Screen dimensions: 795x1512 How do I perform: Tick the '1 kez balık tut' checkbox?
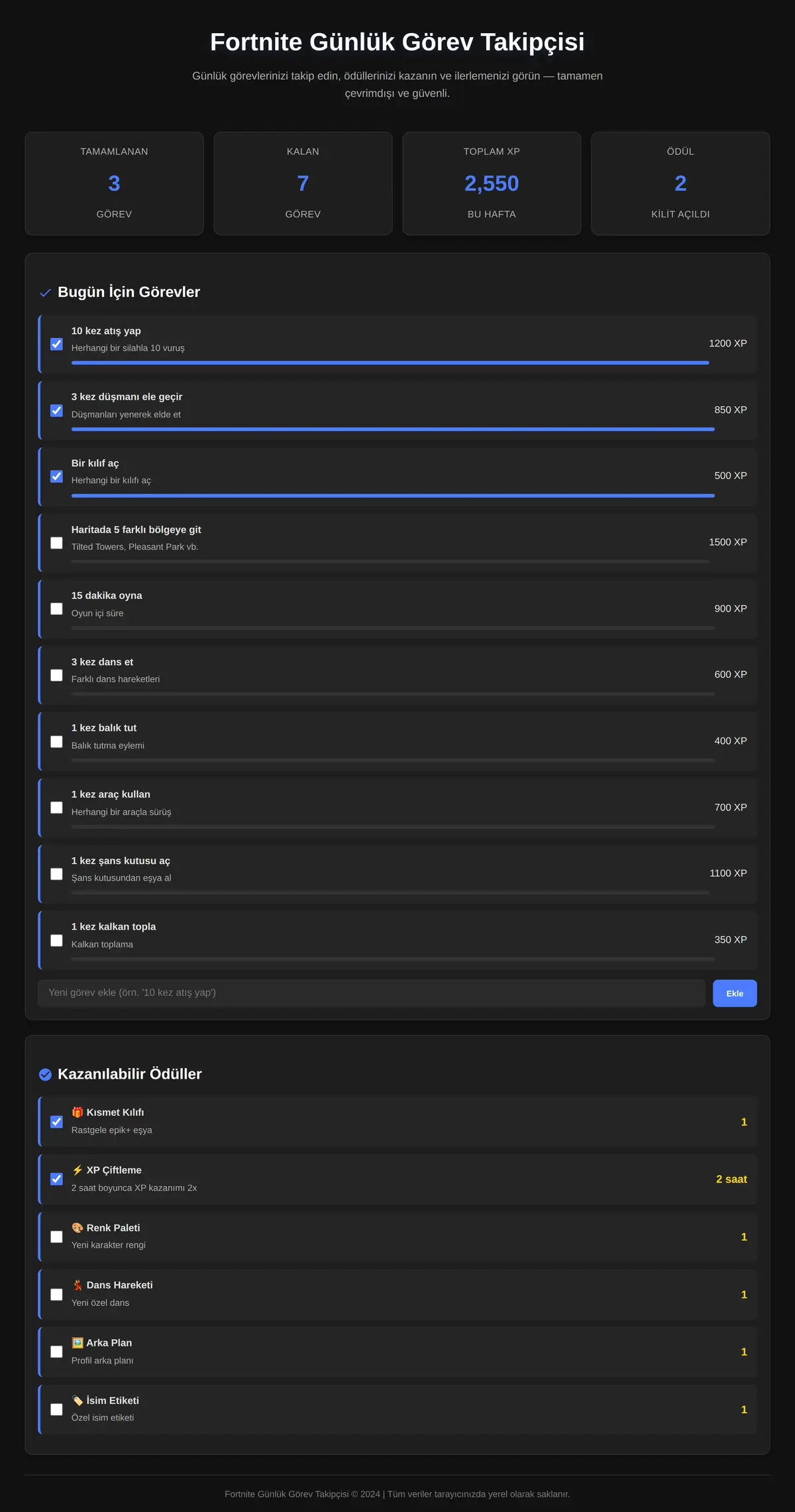point(56,741)
